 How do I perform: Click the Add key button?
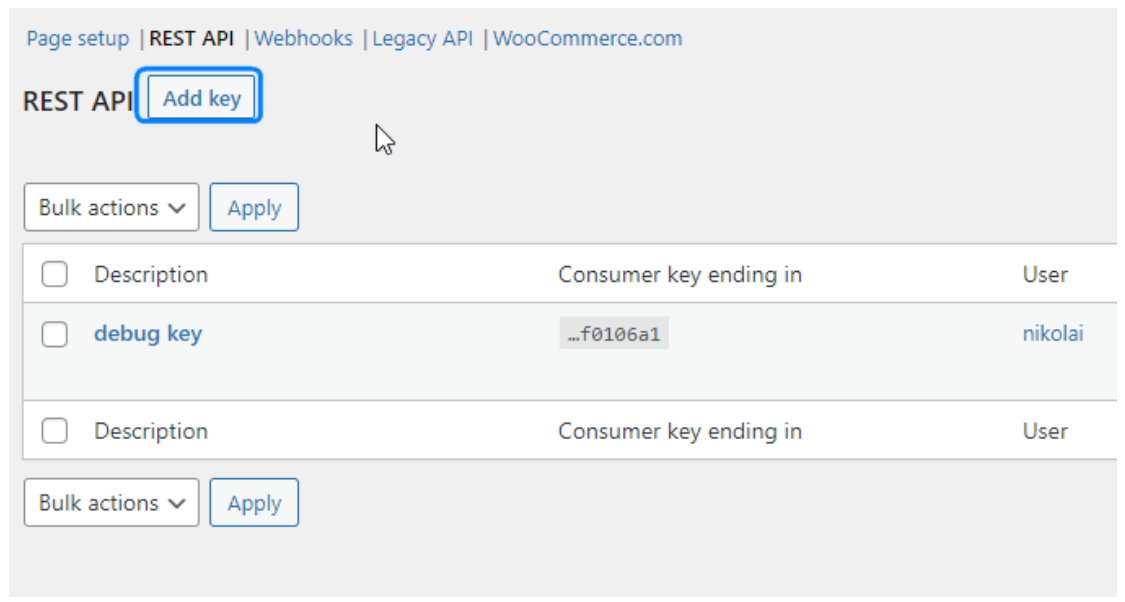point(202,98)
